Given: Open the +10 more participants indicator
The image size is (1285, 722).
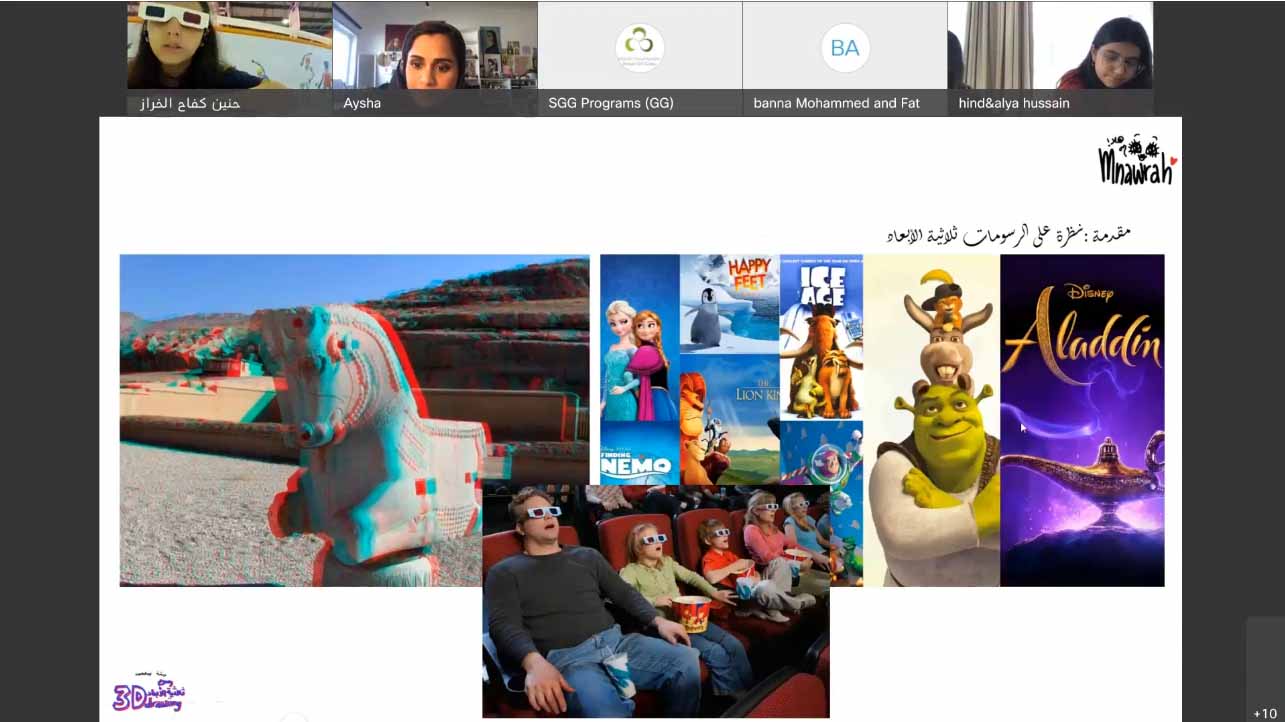Looking at the screenshot, I should click(1264, 713).
